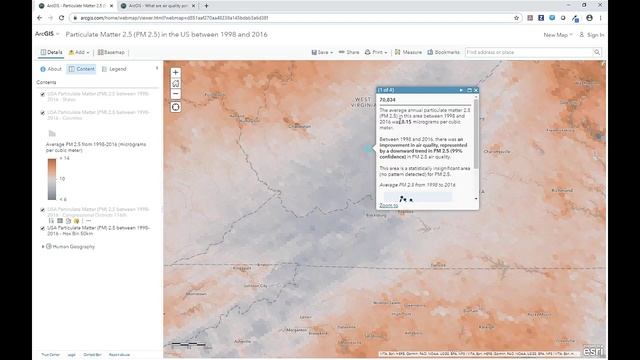Open the Basemap gallery
This screenshot has height=360, width=640.
[111, 52]
